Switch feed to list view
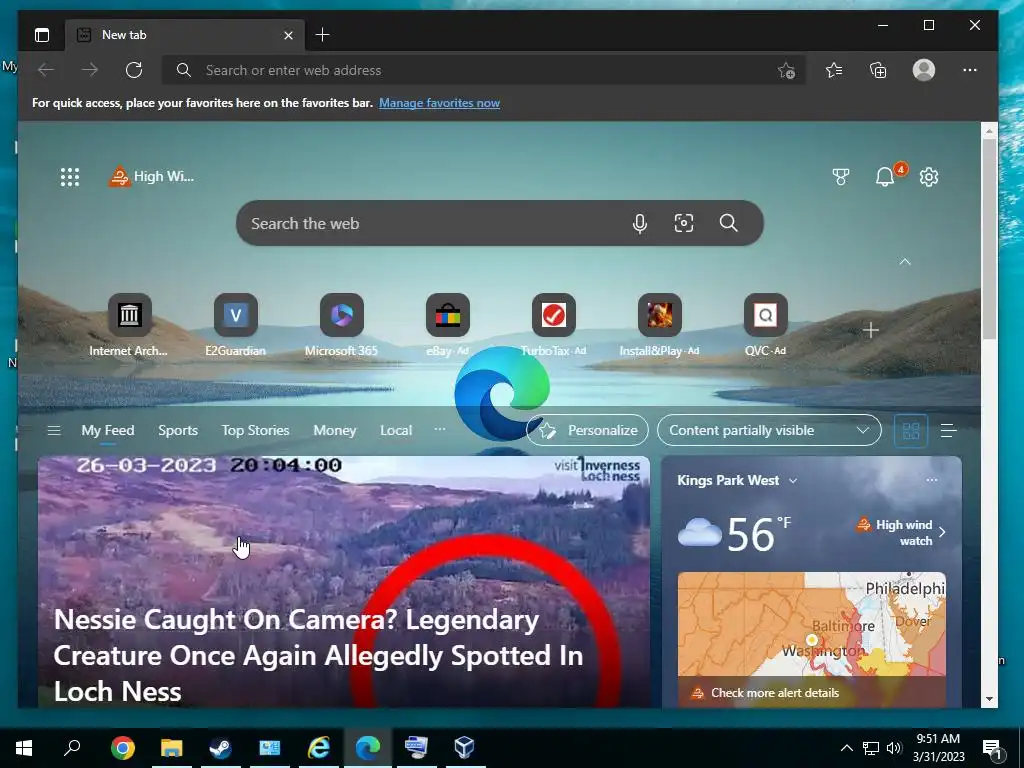1024x768 pixels. tap(948, 430)
